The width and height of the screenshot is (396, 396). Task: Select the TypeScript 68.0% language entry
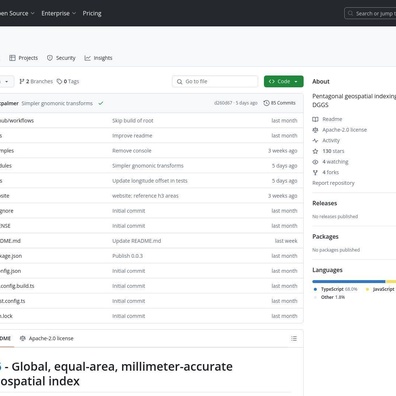[336, 289]
